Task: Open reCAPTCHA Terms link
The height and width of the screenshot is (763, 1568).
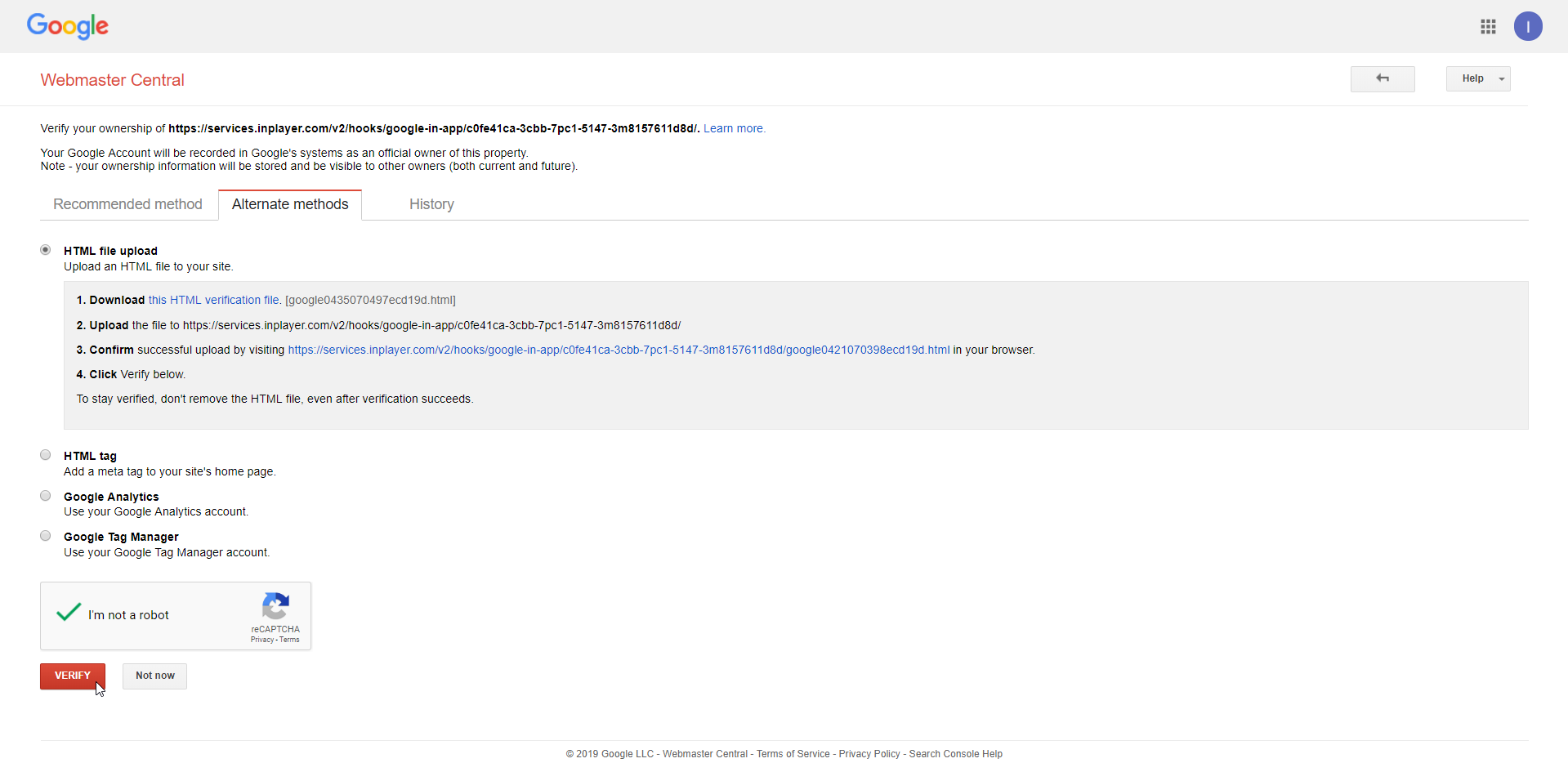Action: coord(289,640)
